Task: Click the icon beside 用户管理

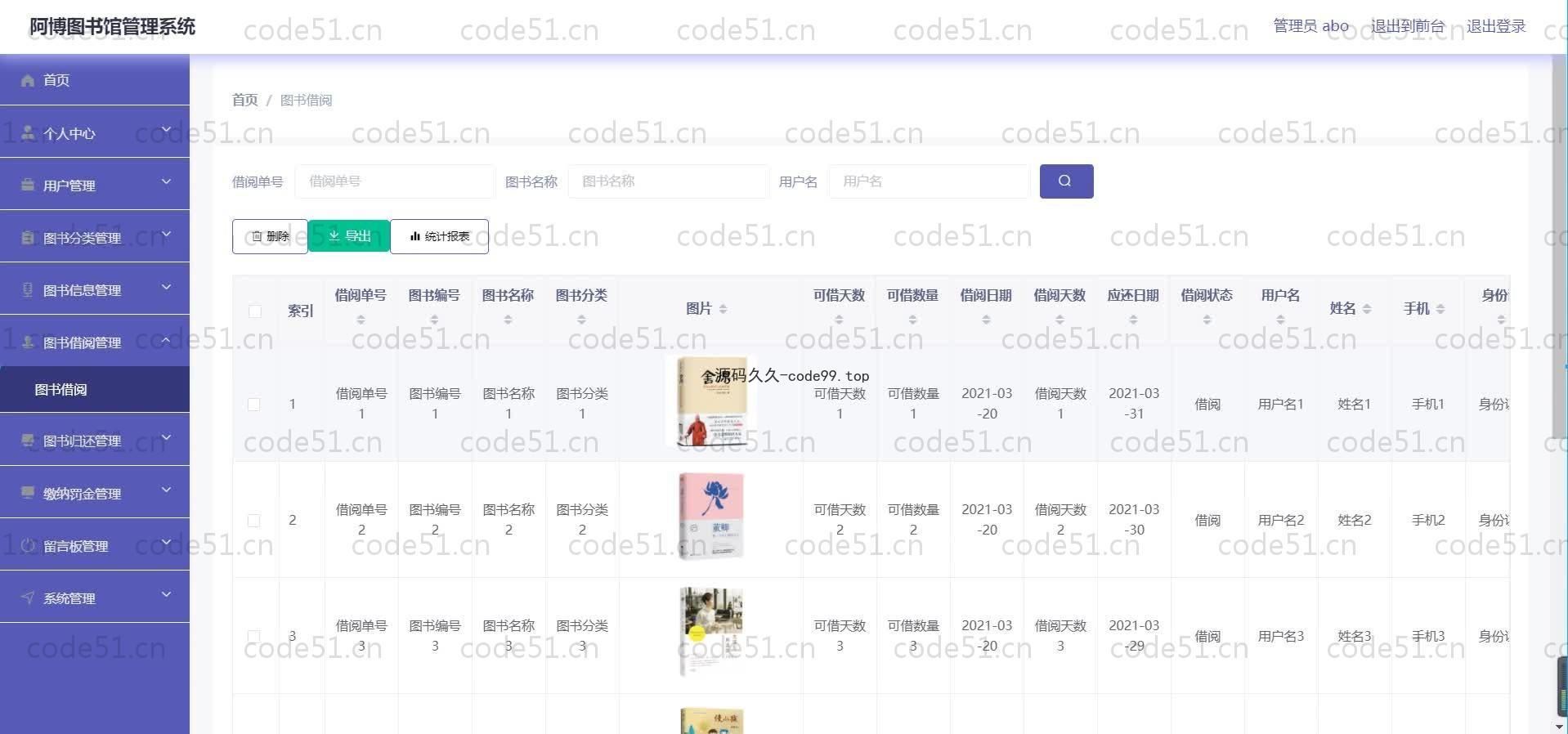Action: [x=28, y=185]
